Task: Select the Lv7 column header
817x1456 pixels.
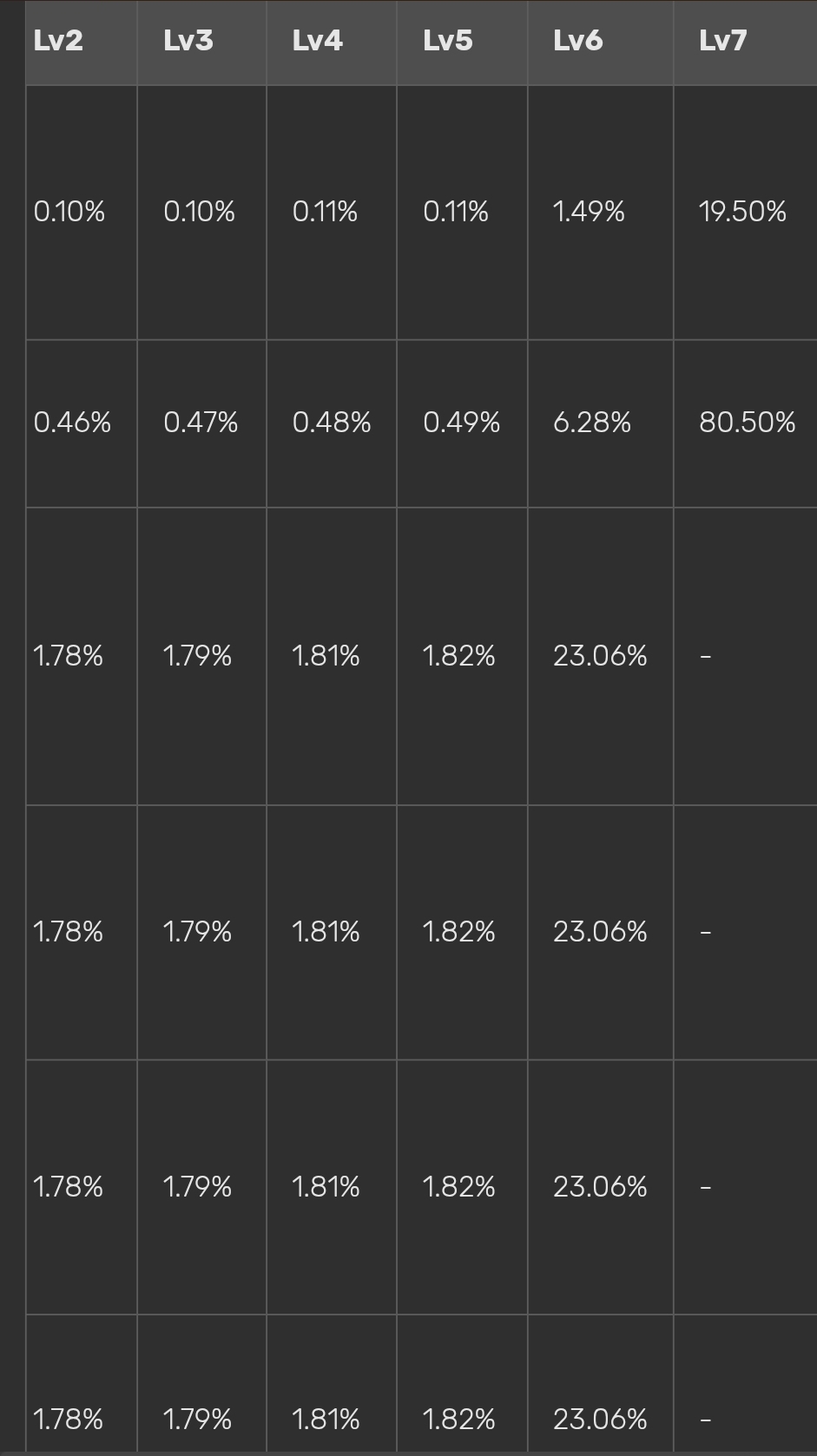Action: coord(723,41)
